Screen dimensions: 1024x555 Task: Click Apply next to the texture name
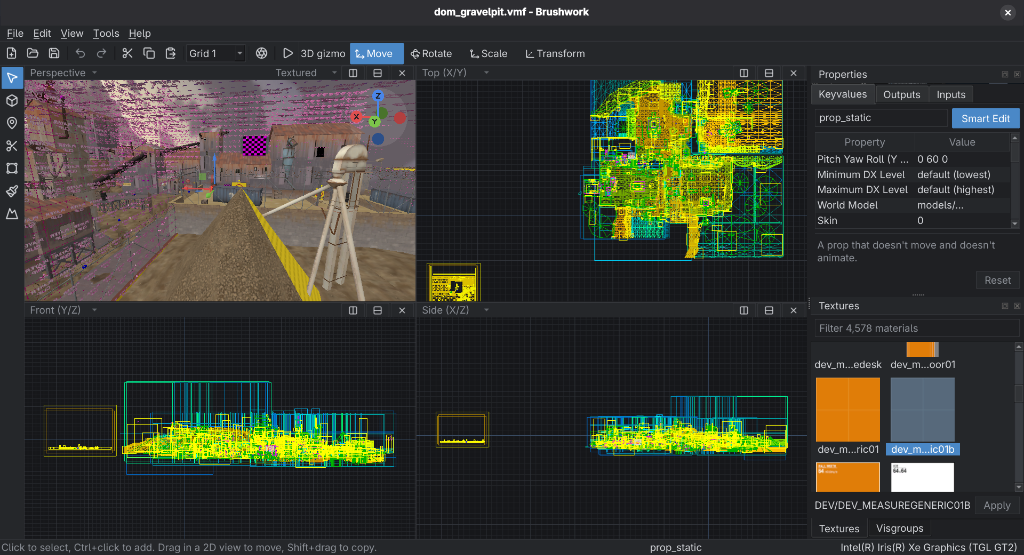point(997,505)
